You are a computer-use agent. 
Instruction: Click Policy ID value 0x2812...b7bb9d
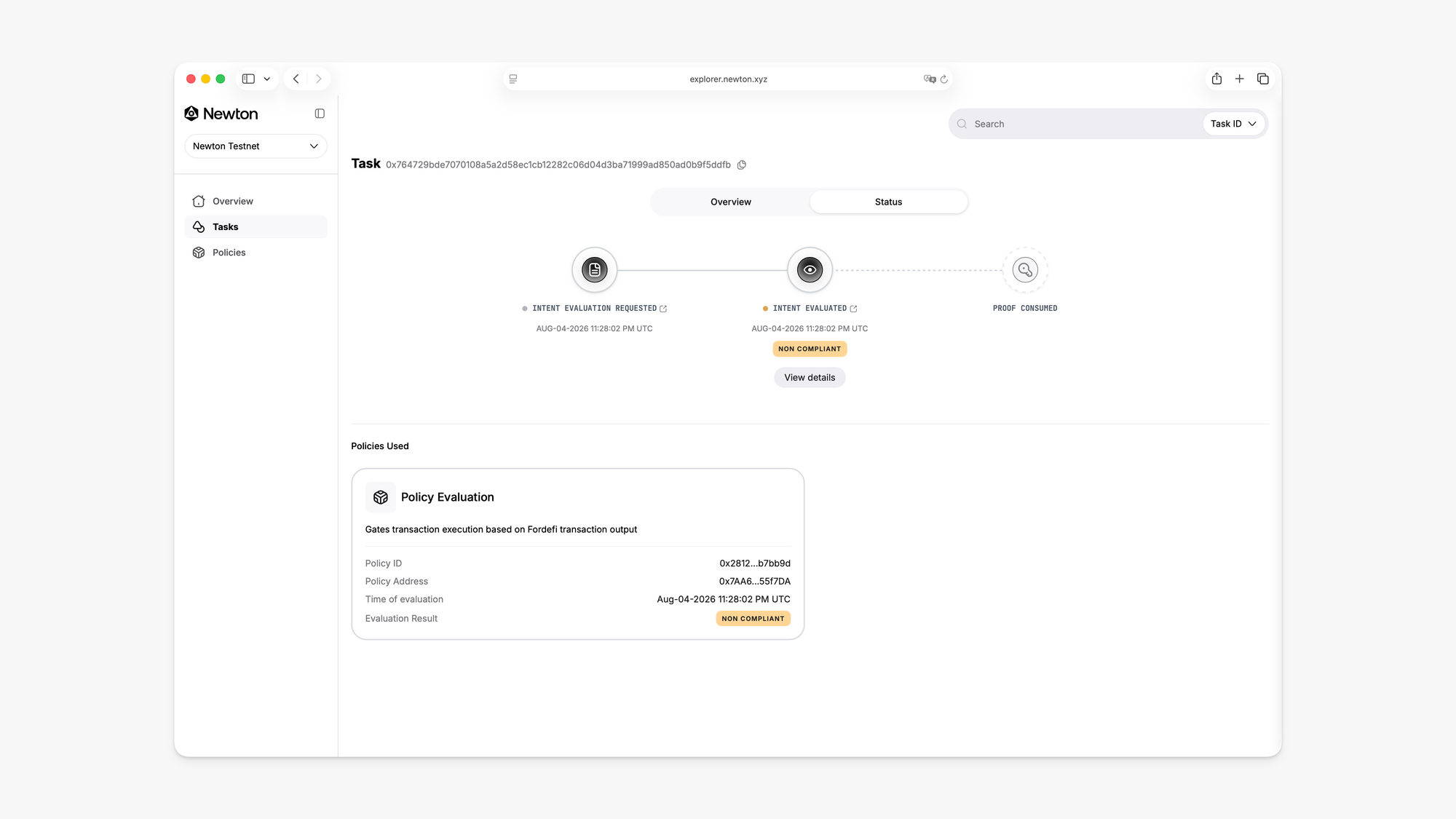pos(755,563)
